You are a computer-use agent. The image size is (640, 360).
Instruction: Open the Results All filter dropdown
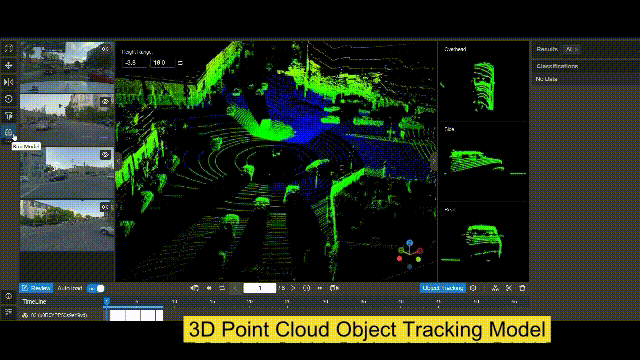(571, 49)
